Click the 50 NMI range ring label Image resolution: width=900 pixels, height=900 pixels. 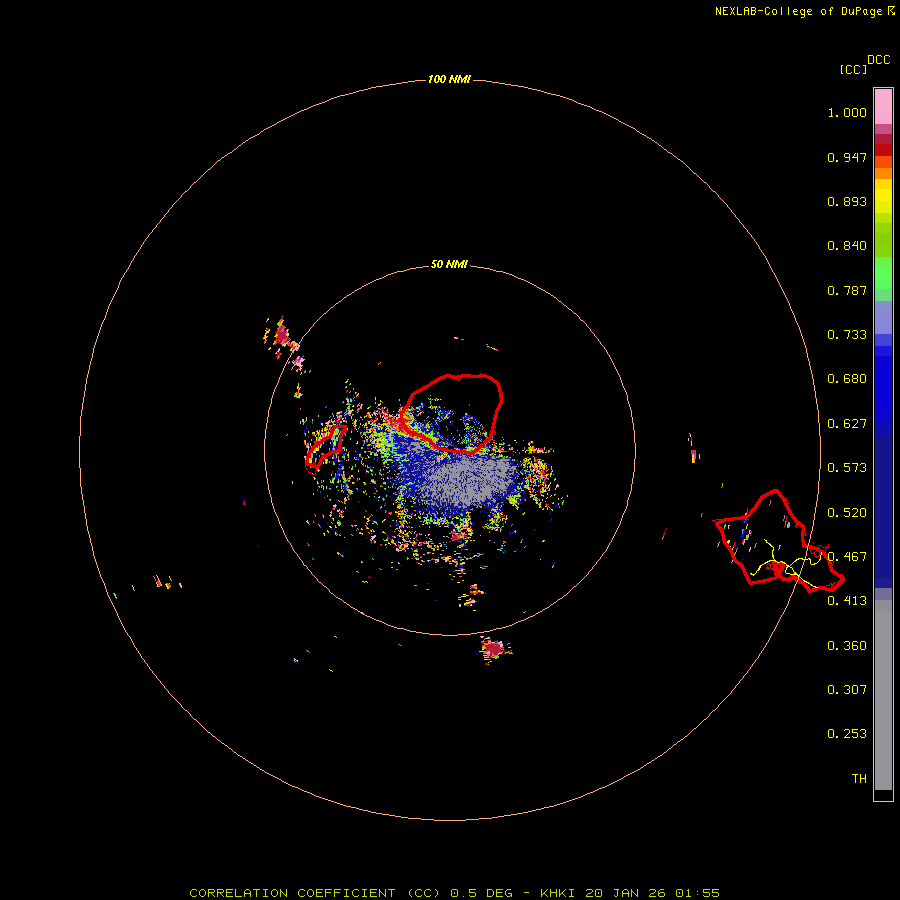pos(449,264)
